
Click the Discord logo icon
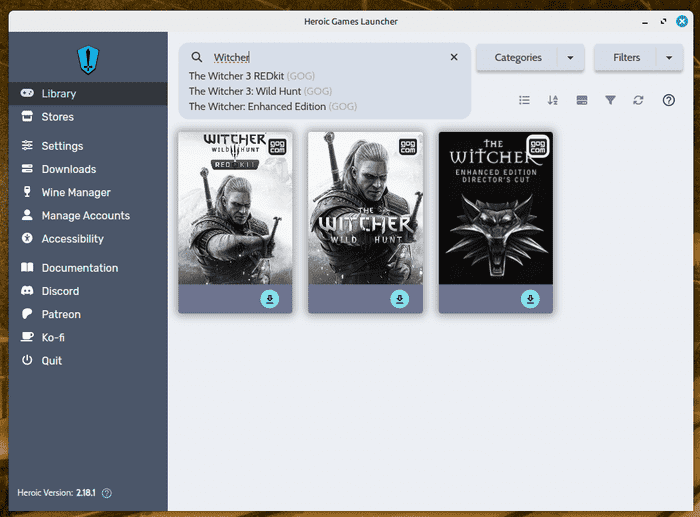click(27, 291)
